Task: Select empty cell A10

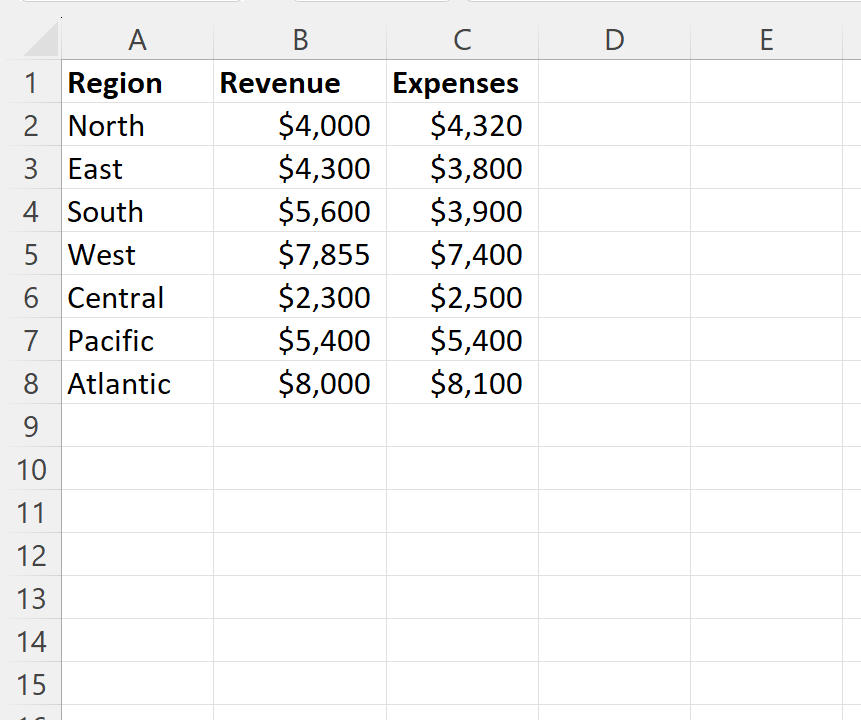Action: tap(137, 468)
